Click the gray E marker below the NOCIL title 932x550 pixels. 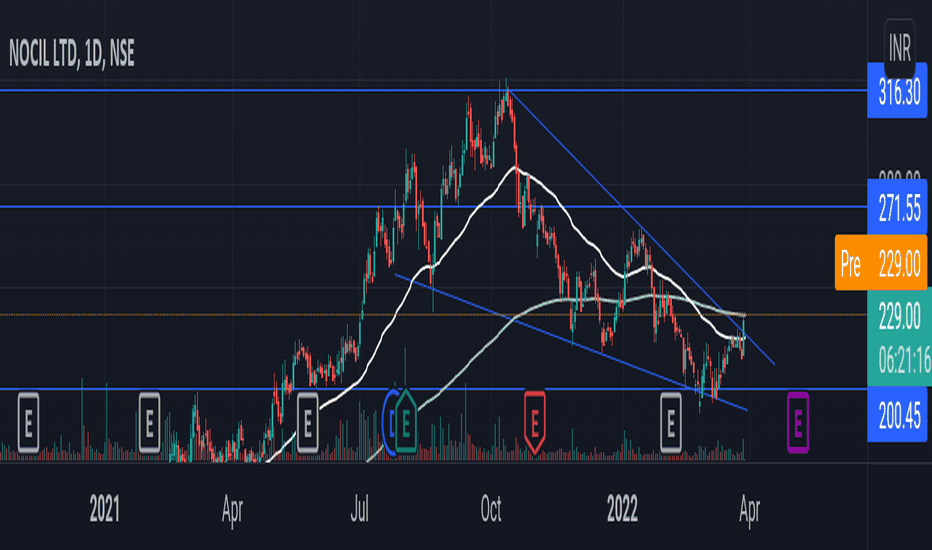29,423
